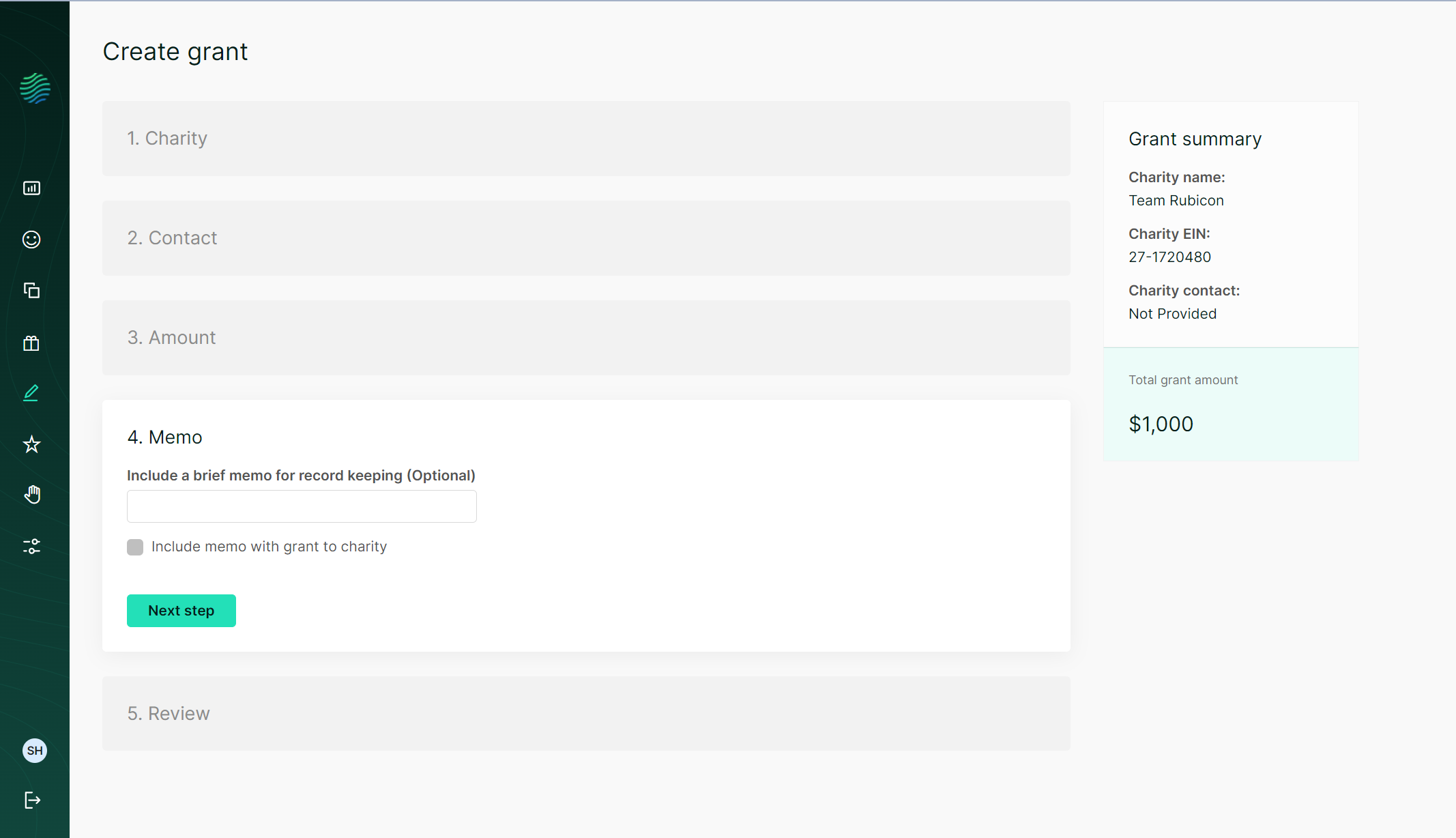Open the sliders settings icon
The width and height of the screenshot is (1456, 838).
coord(32,546)
